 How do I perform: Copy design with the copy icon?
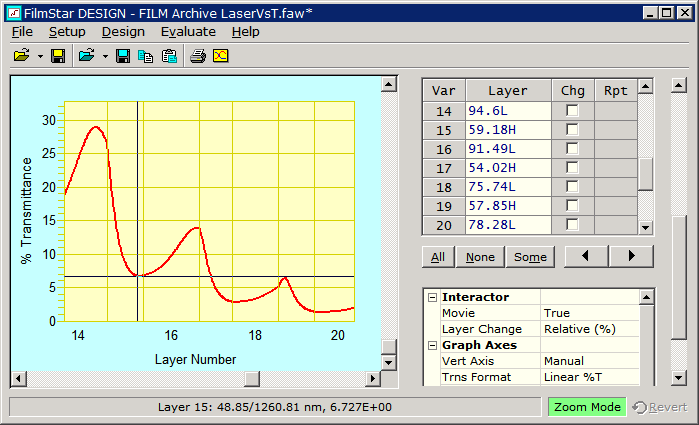point(145,56)
